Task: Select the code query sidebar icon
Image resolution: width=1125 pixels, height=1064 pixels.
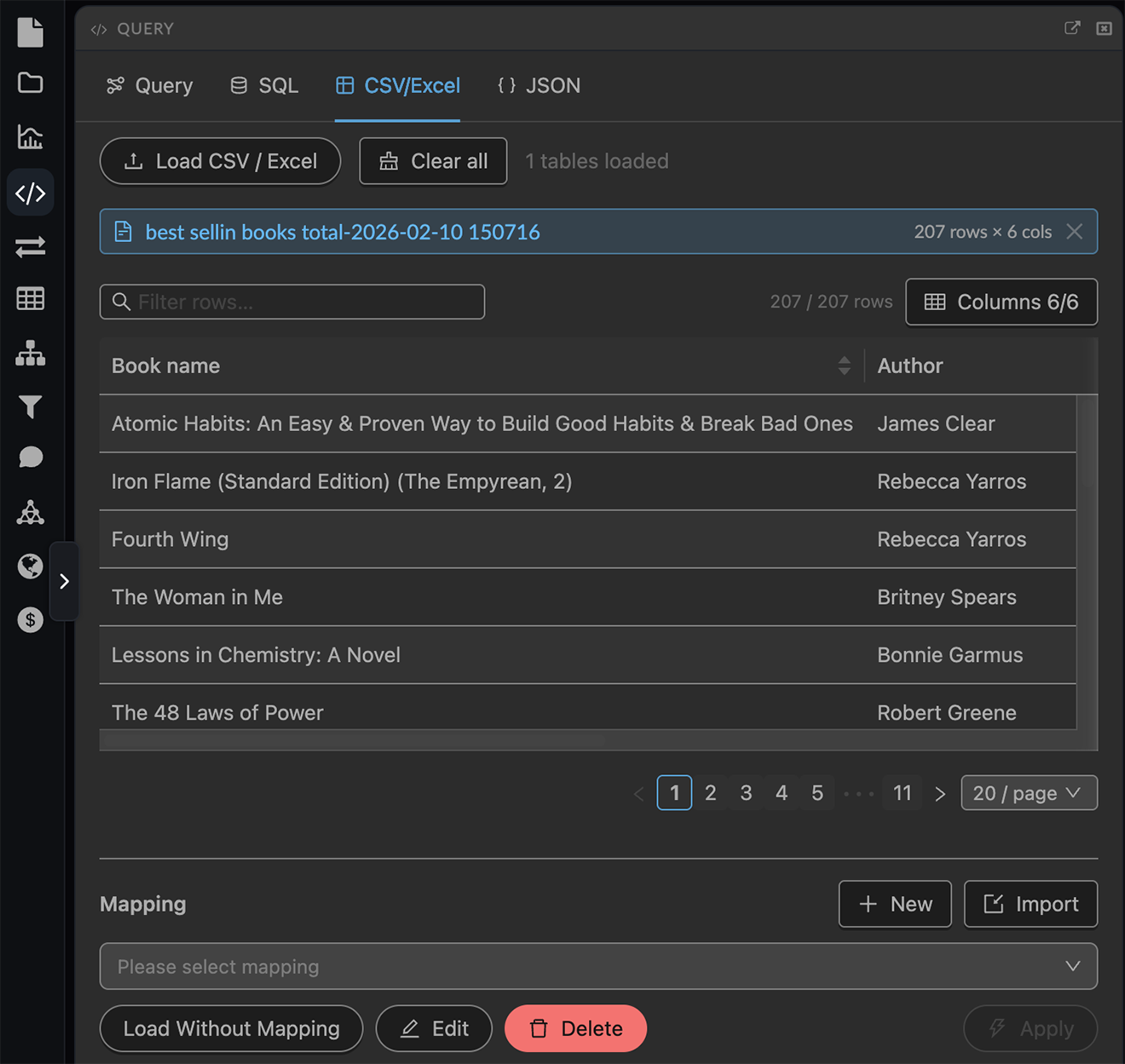Action: coord(31,193)
